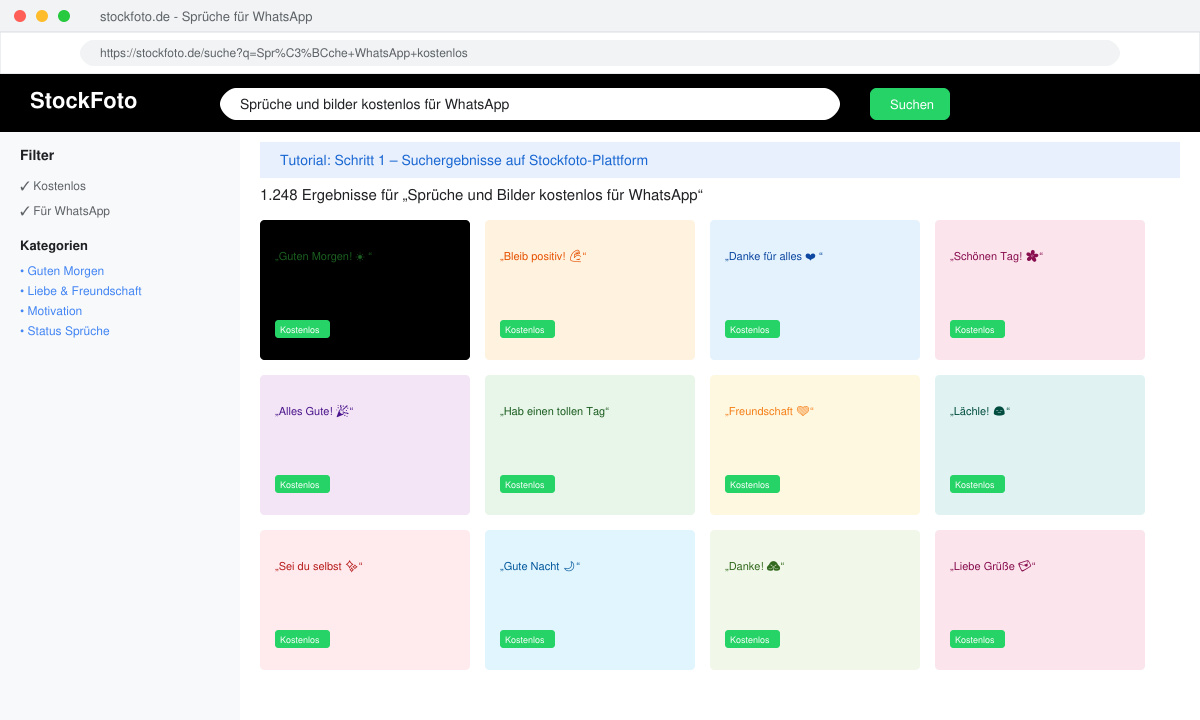Open the Bleib positiv card
Screen dimensions: 1200x720
pyautogui.click(x=590, y=290)
